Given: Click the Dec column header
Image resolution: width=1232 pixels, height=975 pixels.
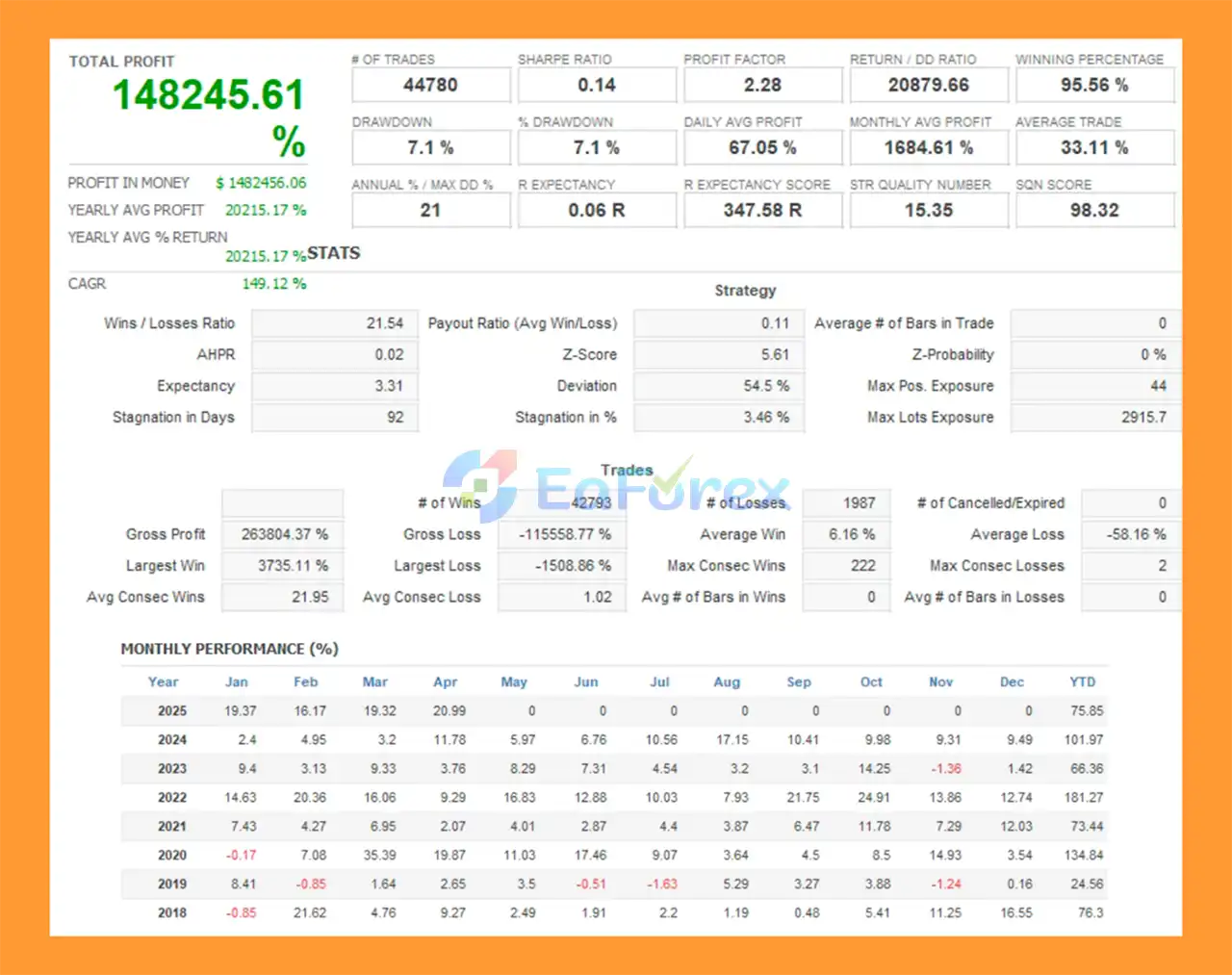Looking at the screenshot, I should pos(1012,681).
